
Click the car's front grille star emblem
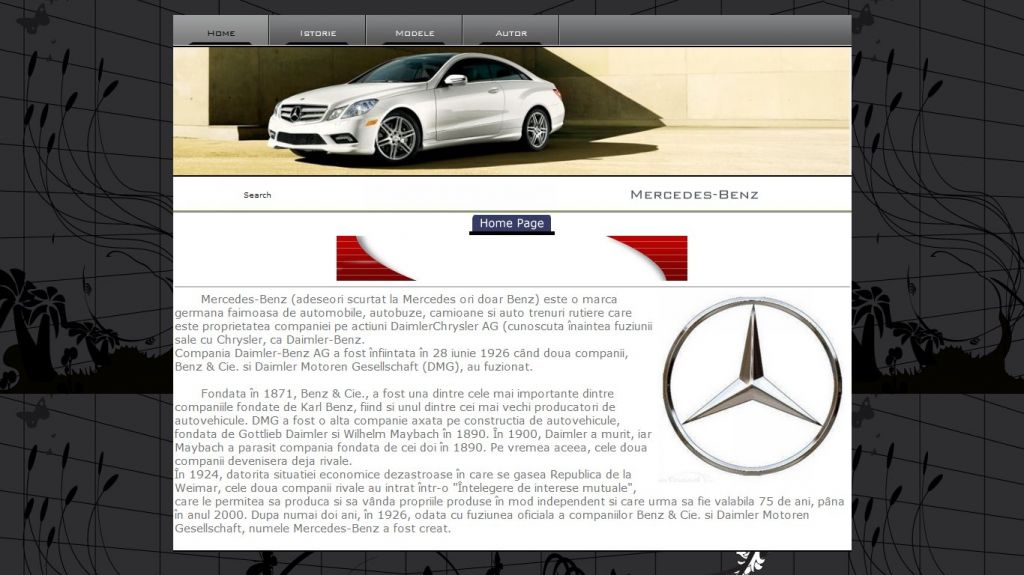(297, 113)
